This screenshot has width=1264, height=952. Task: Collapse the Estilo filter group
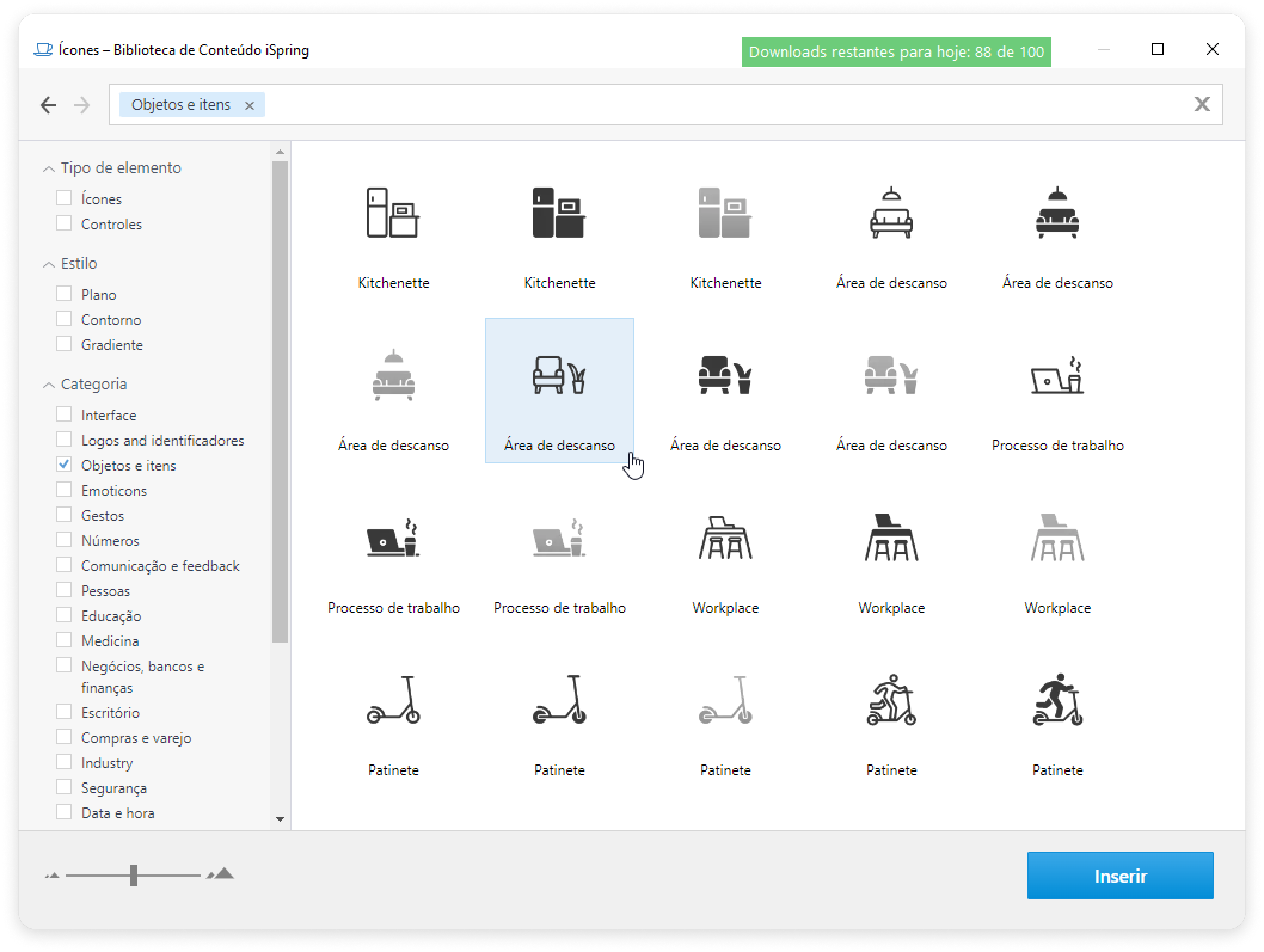tap(50, 265)
